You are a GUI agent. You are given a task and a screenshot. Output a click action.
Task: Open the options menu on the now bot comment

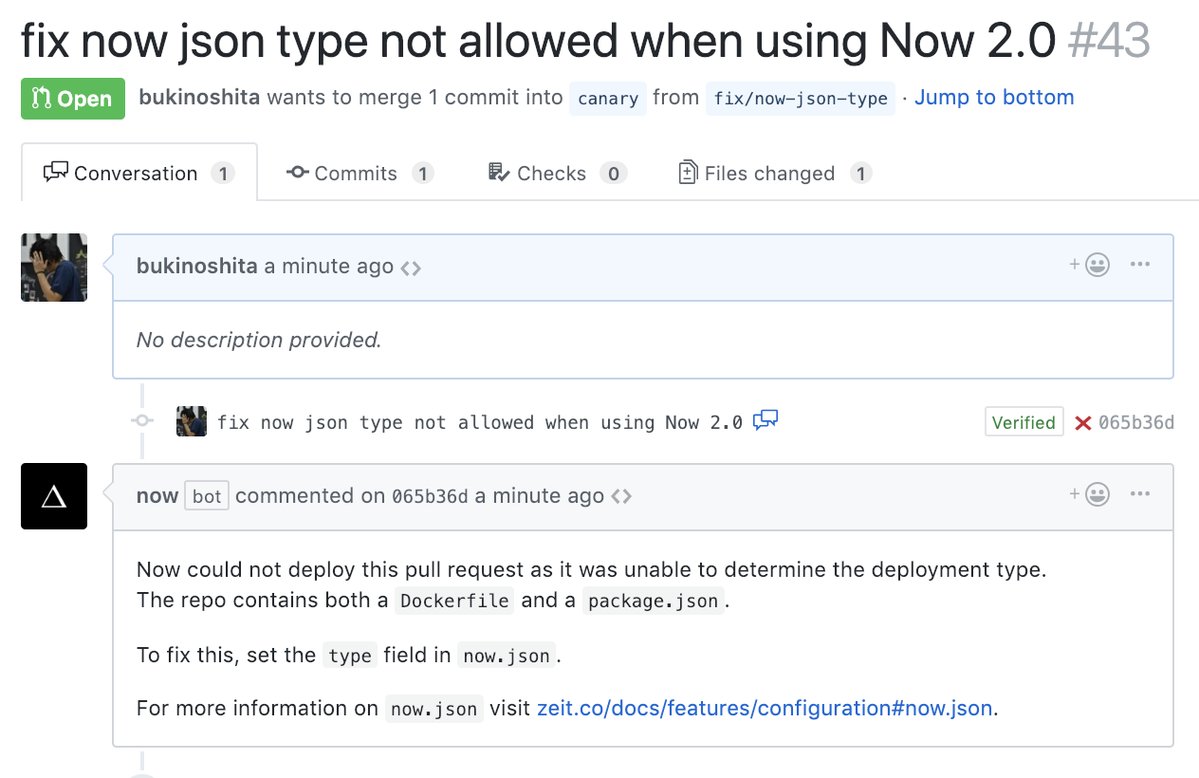(x=1140, y=493)
